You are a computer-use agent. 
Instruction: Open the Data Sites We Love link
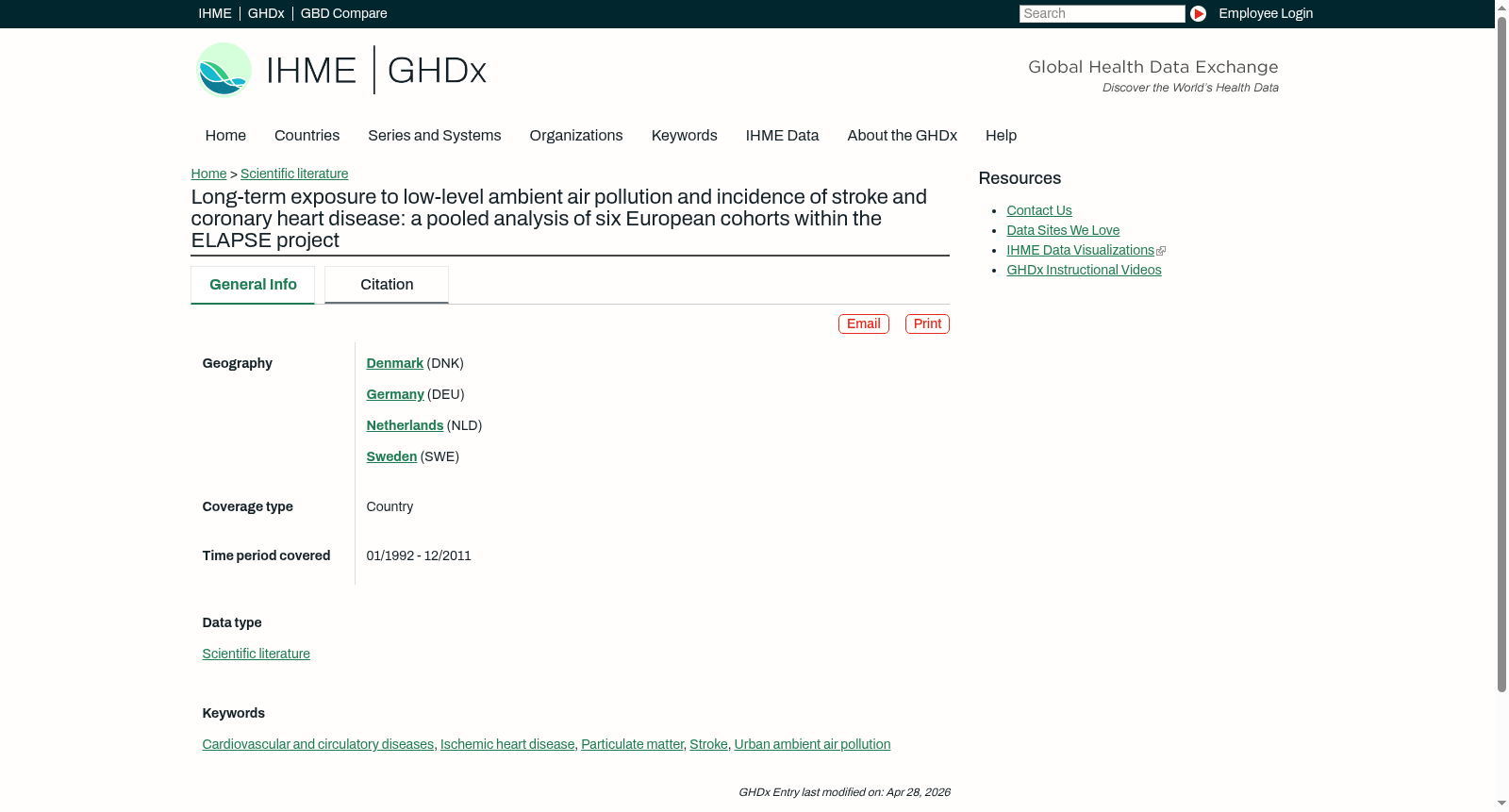[1063, 230]
